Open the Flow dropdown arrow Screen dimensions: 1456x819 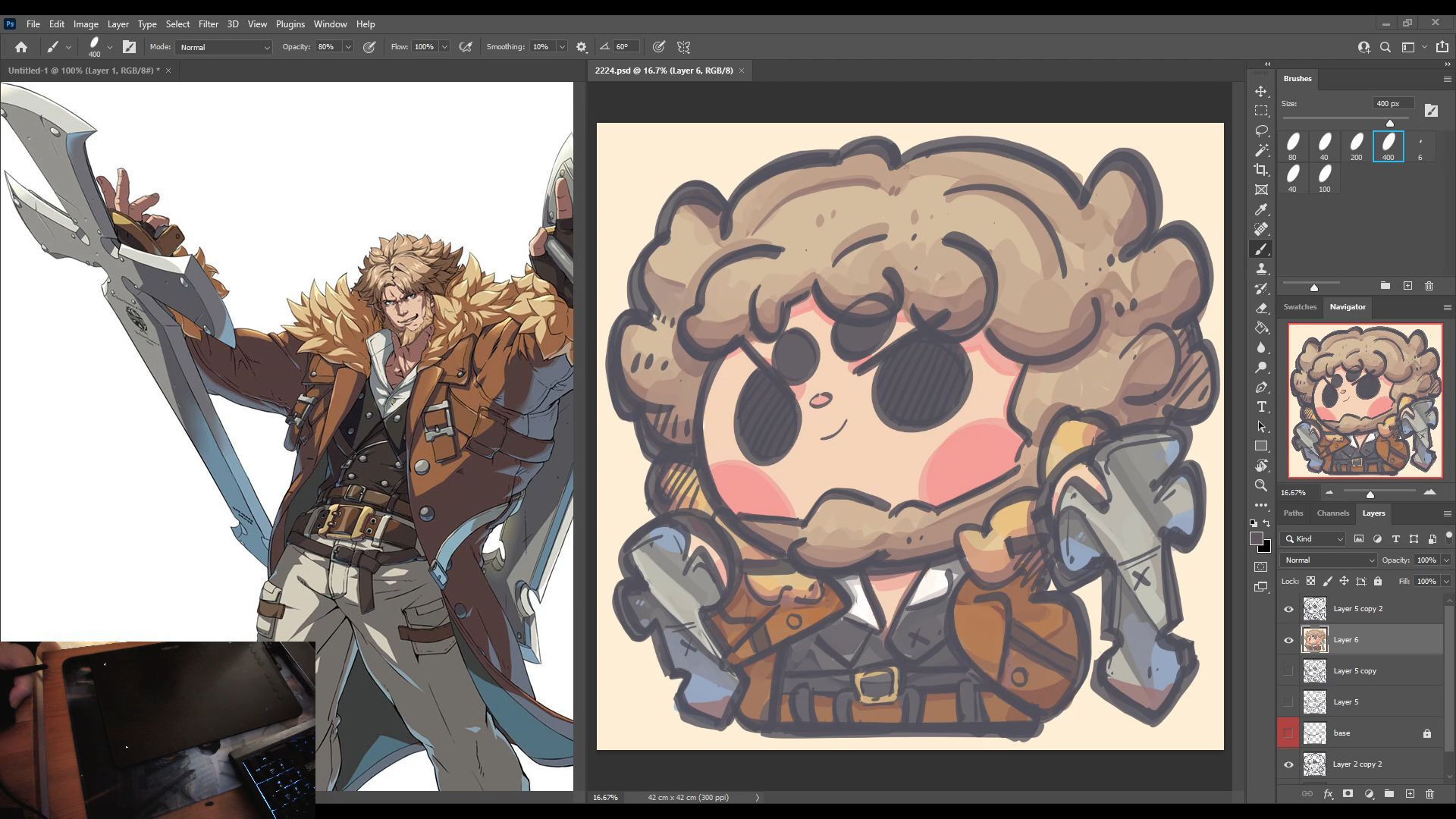[444, 47]
